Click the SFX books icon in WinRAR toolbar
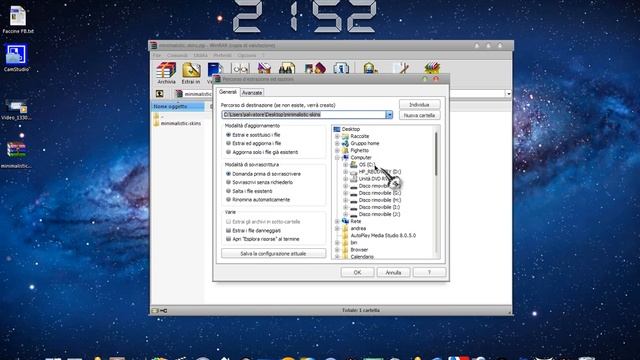Viewport: 640px width, 360px height. click(432, 69)
